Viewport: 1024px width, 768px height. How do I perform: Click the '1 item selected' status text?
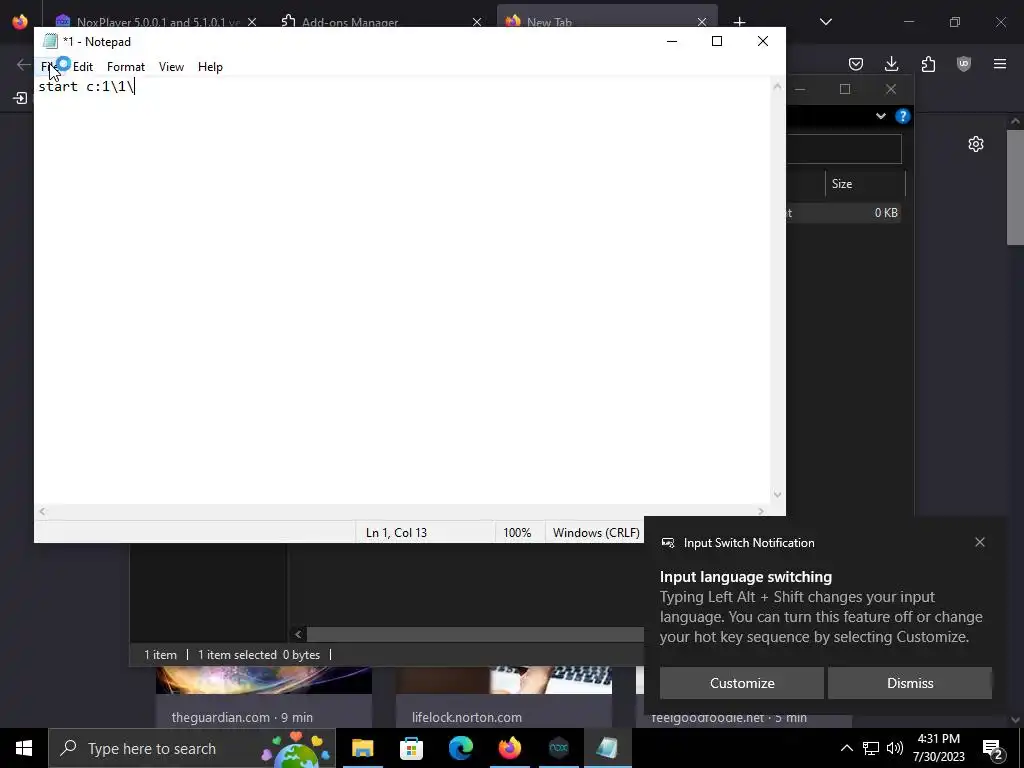pos(237,654)
